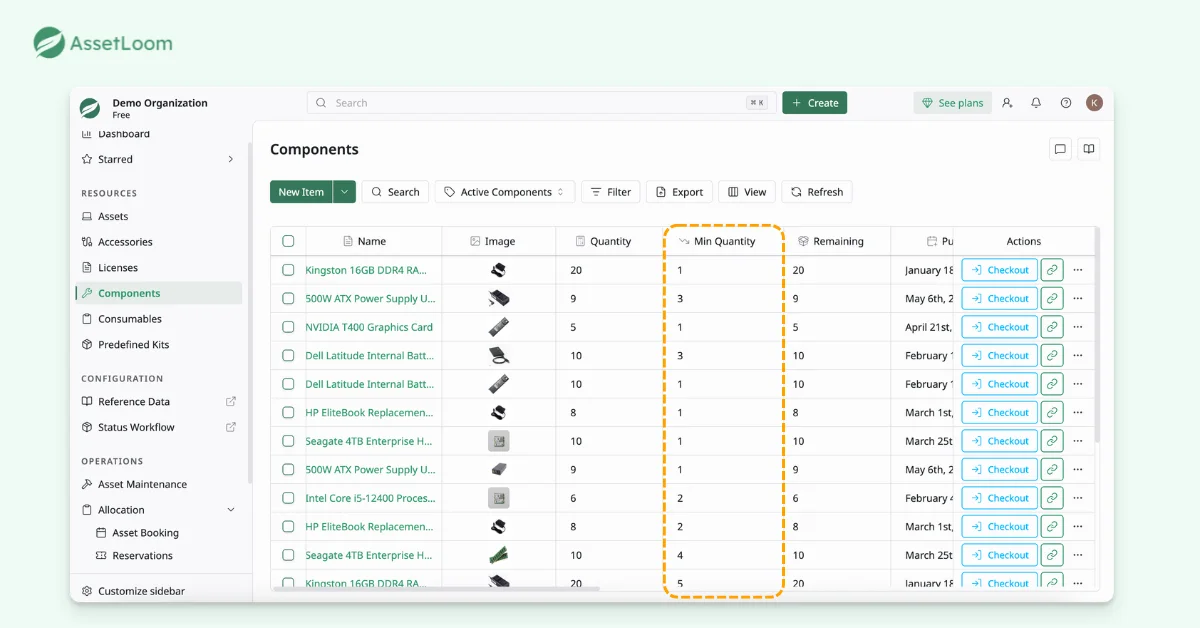Expand the Starred sidebar section
Image resolution: width=1200 pixels, height=628 pixels.
point(231,159)
